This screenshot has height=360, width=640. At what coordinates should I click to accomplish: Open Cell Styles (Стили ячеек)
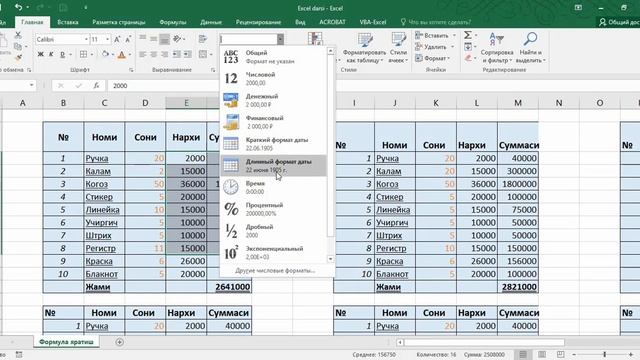coord(398,48)
